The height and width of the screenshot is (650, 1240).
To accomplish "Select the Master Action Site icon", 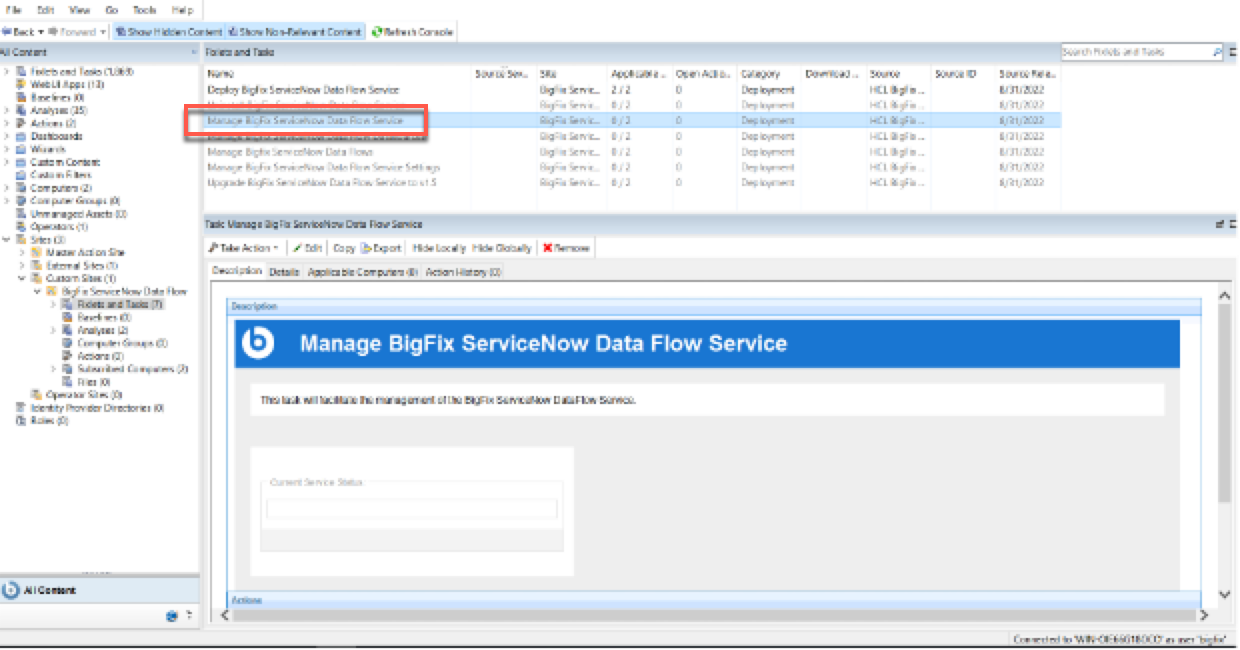I will [x=37, y=253].
